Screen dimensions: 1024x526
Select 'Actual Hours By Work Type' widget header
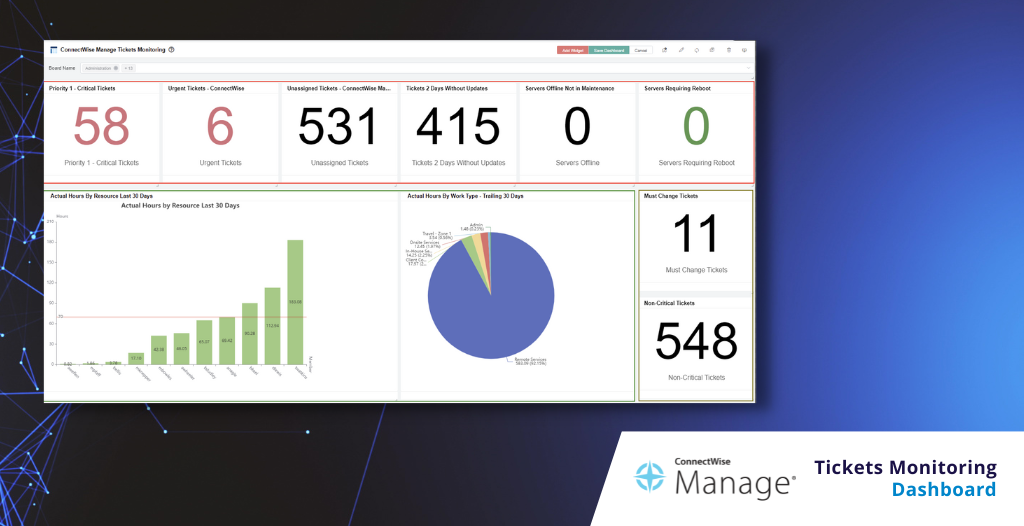(x=465, y=195)
